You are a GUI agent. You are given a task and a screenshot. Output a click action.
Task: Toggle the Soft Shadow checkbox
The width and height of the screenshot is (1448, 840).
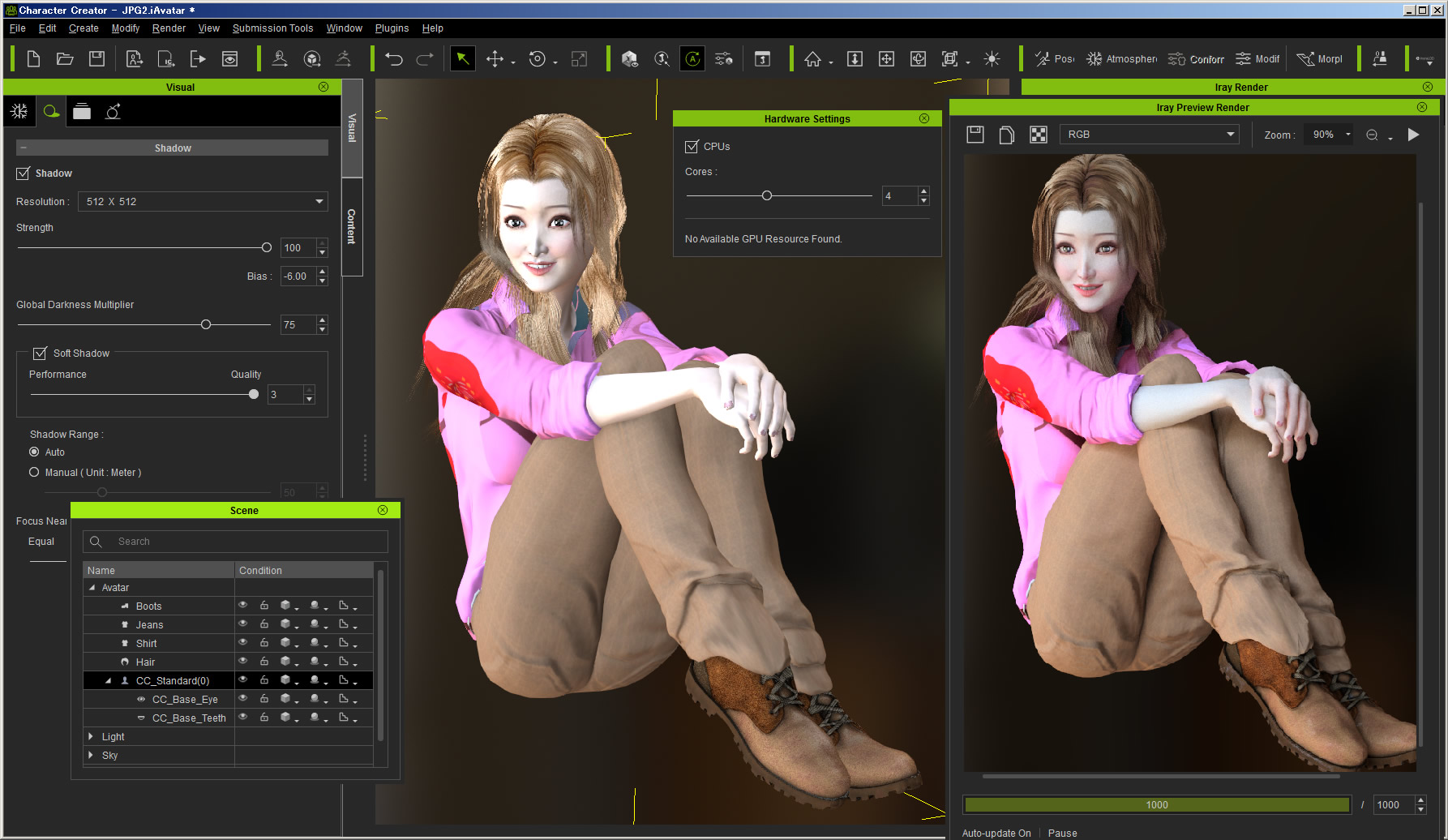(40, 354)
